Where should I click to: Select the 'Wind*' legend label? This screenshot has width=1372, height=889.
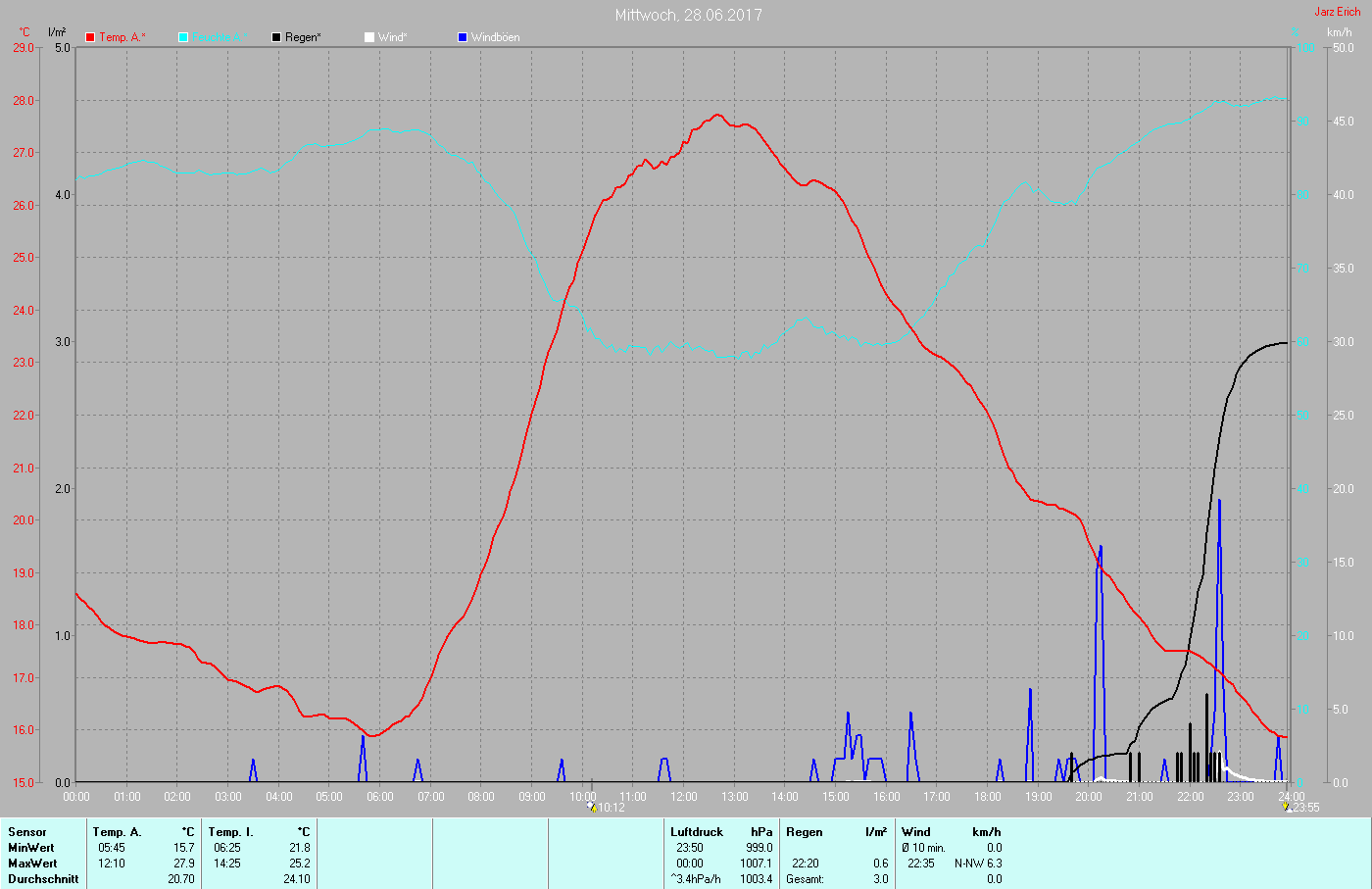pos(393,37)
